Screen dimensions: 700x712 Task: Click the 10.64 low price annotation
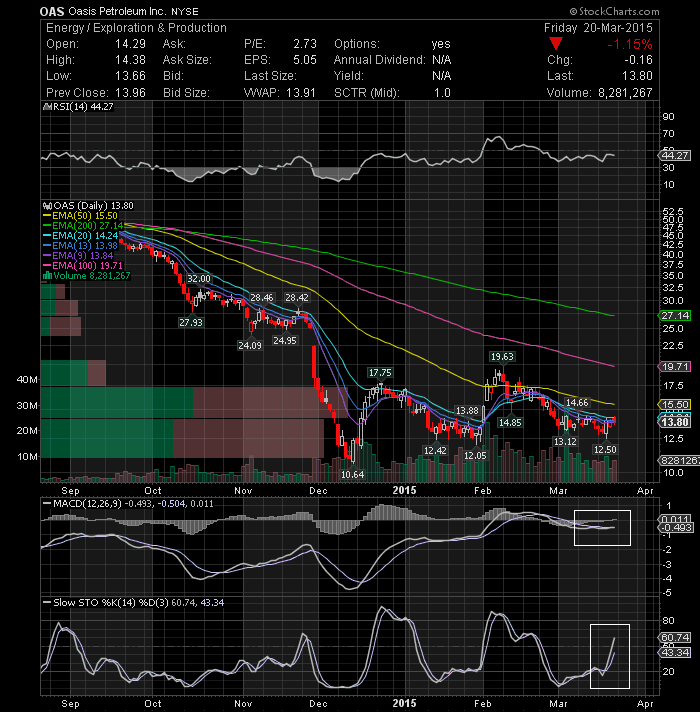click(x=352, y=475)
